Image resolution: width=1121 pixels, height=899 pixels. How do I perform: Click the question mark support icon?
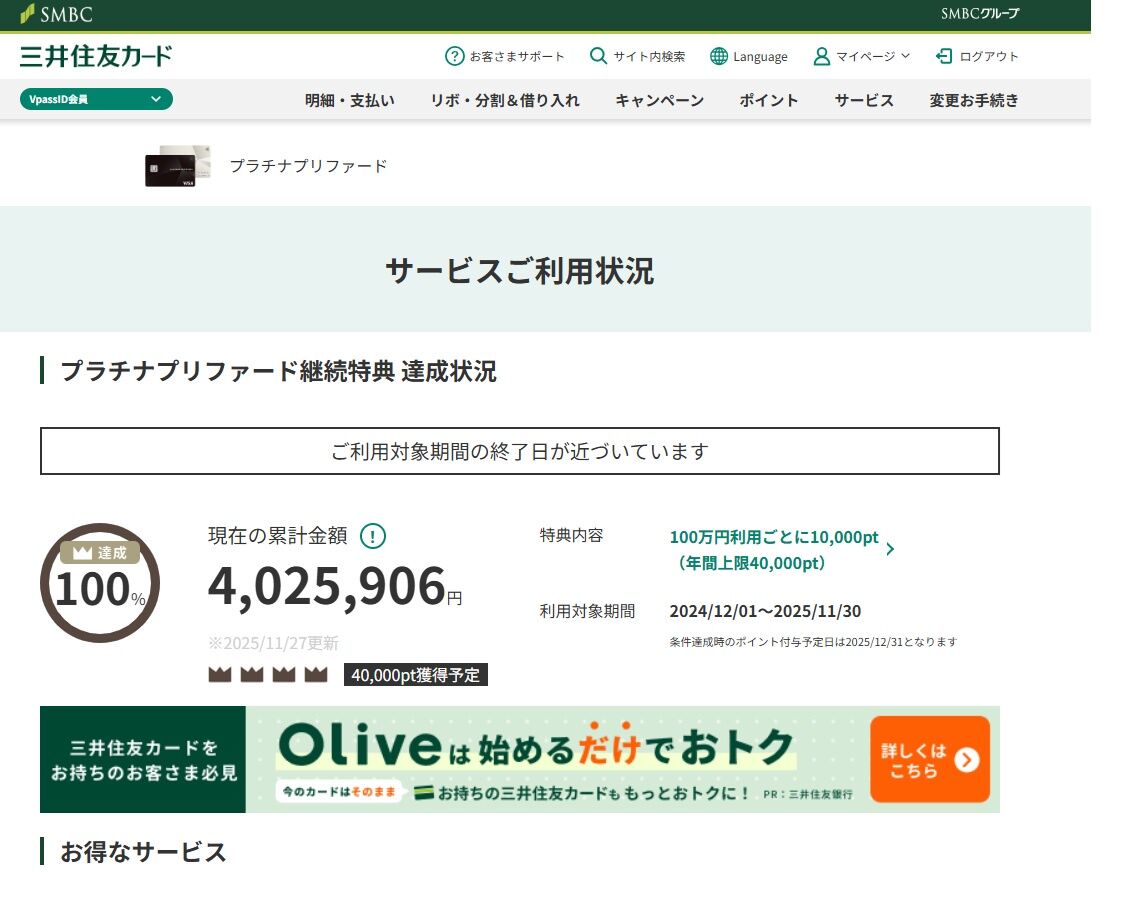coord(454,56)
